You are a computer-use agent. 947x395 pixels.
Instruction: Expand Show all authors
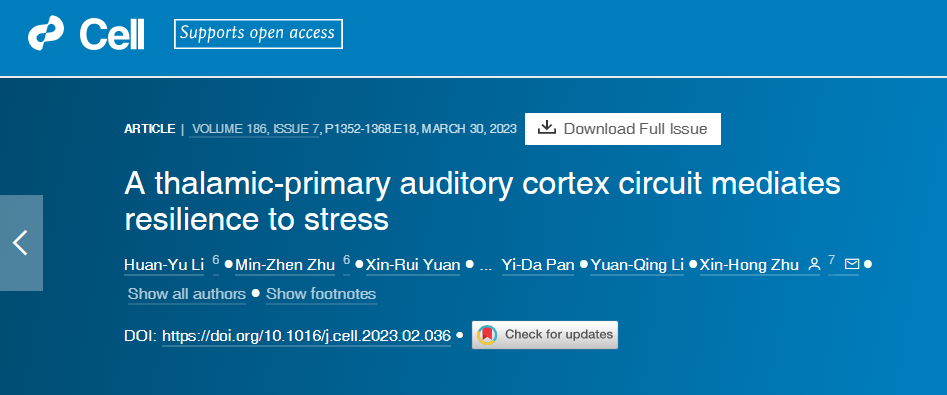click(187, 294)
